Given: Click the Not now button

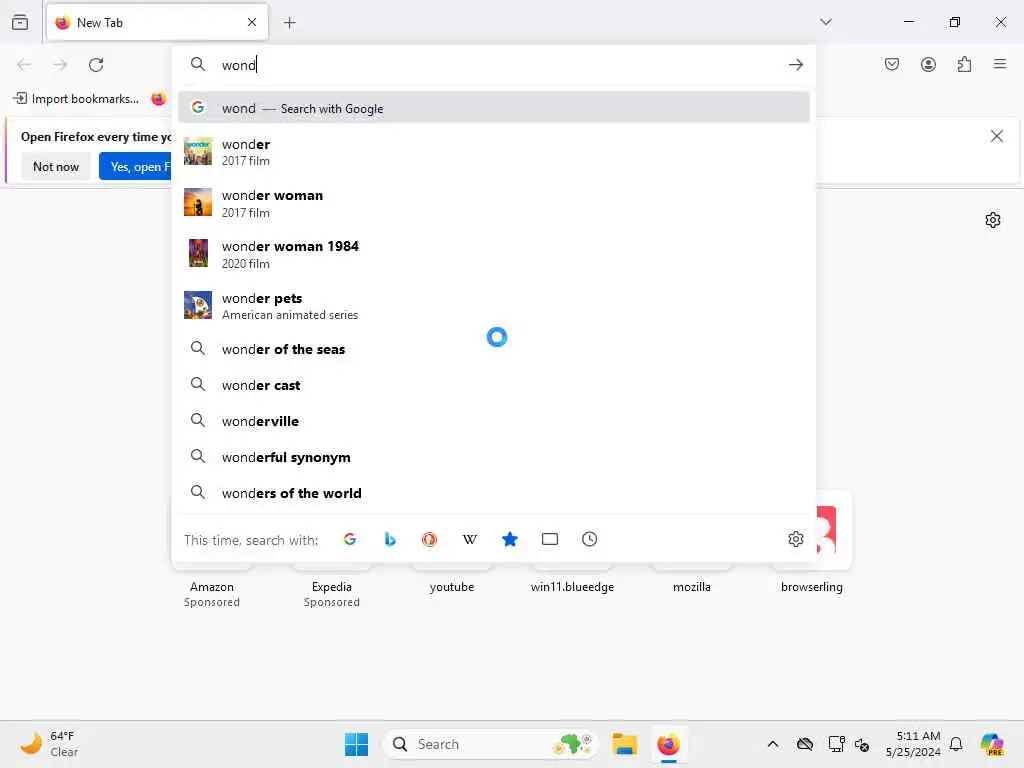Looking at the screenshot, I should [56, 167].
